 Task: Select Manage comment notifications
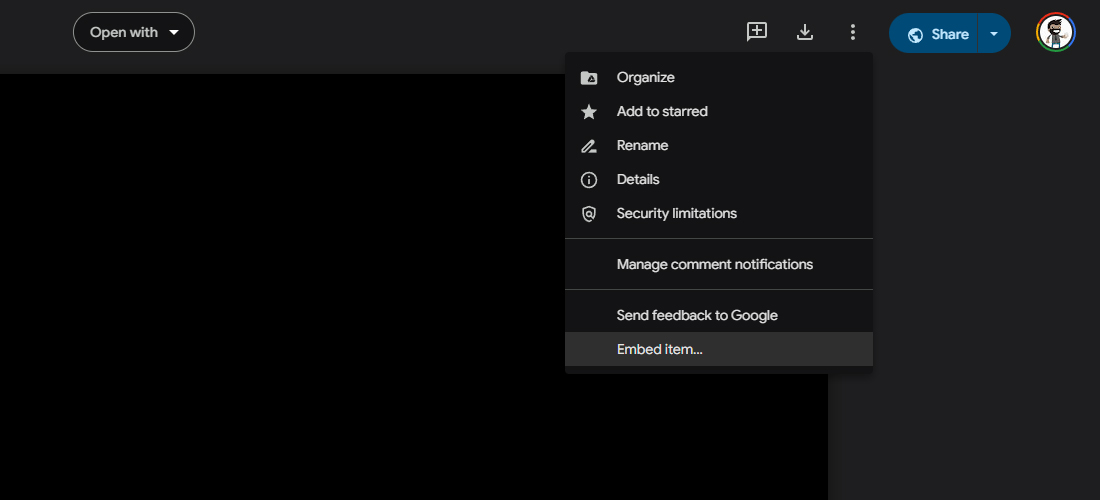click(x=714, y=265)
